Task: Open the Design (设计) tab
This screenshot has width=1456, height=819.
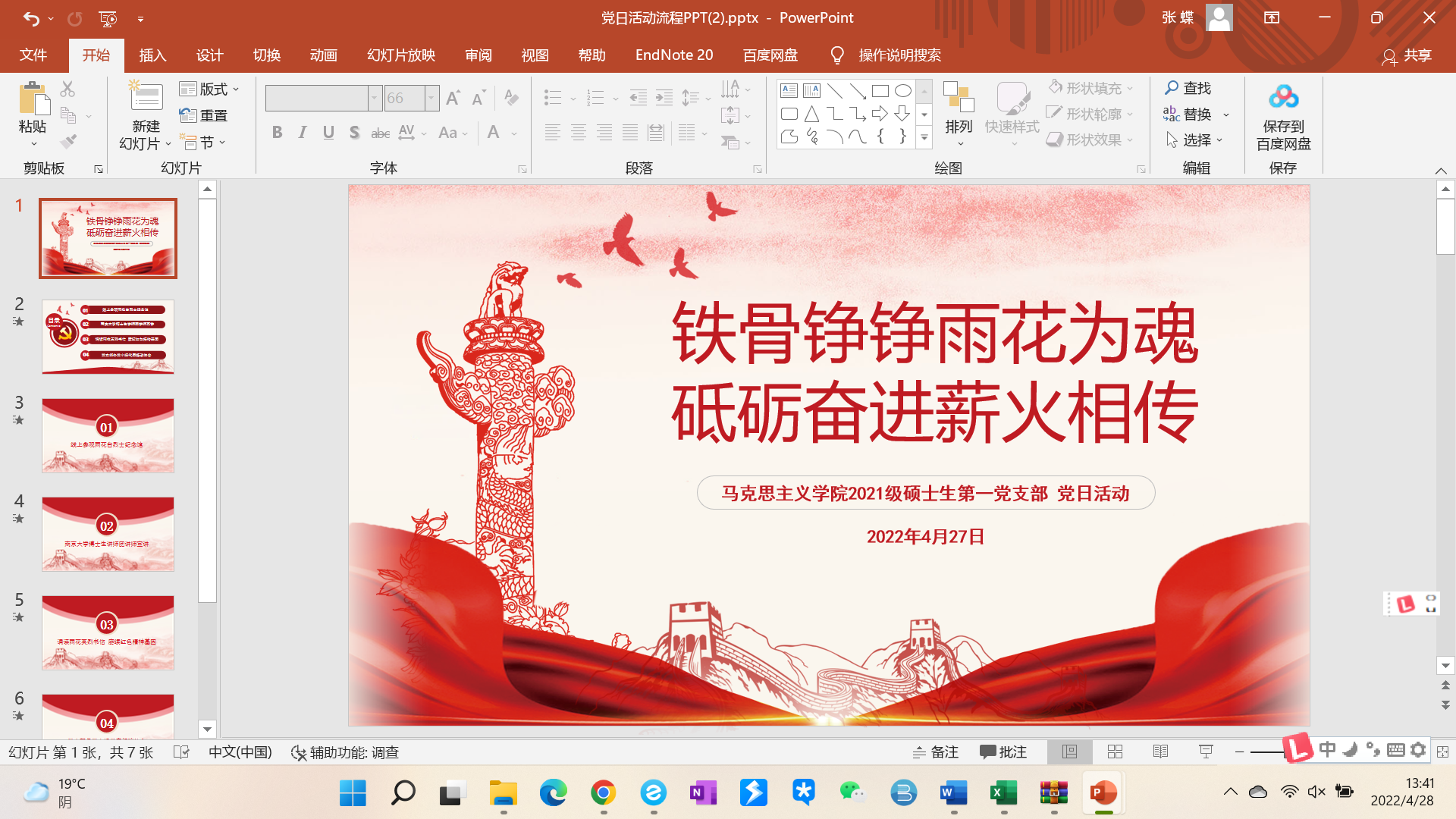Action: (209, 55)
